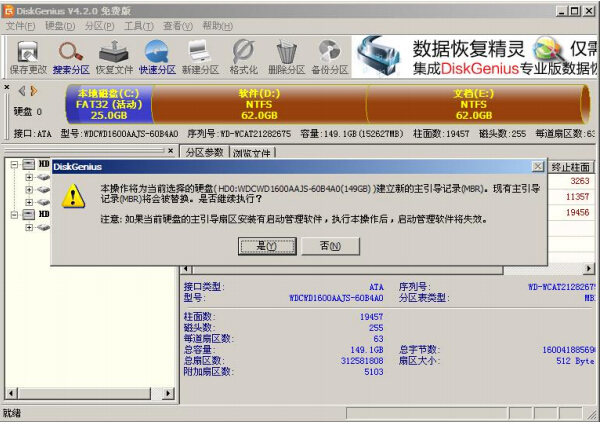The width and height of the screenshot is (602, 424).
Task: Open the 硬盘(D) menu
Action: (x=60, y=26)
